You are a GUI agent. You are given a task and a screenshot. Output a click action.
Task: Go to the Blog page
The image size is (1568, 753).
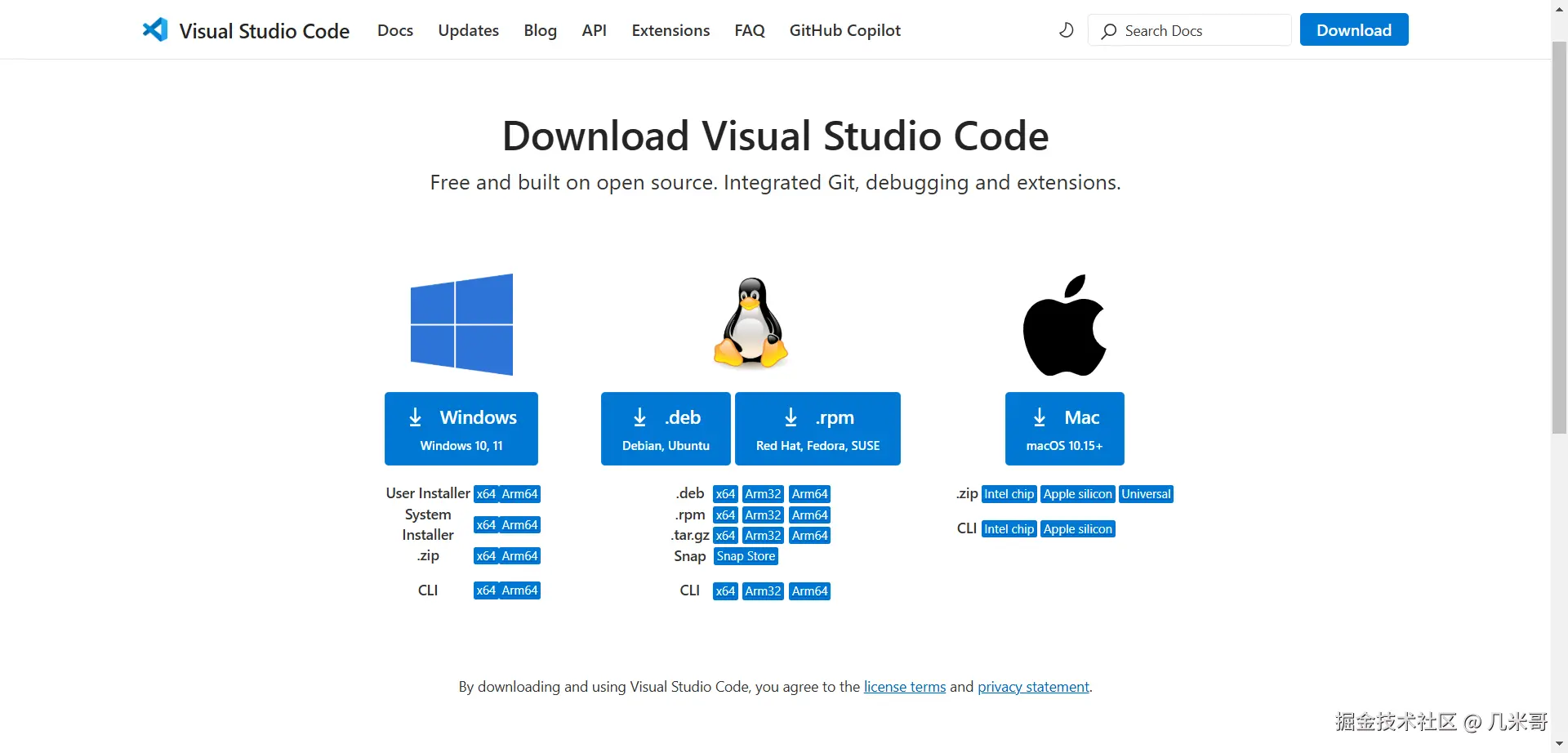point(540,30)
